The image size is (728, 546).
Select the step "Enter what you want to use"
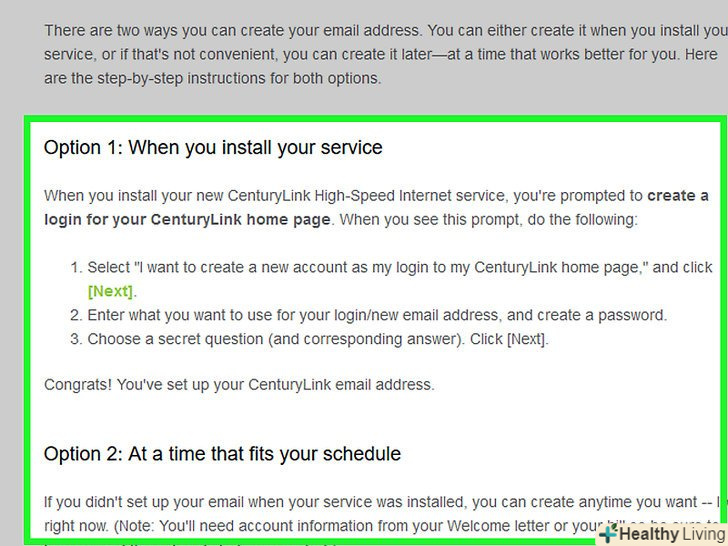(376, 316)
